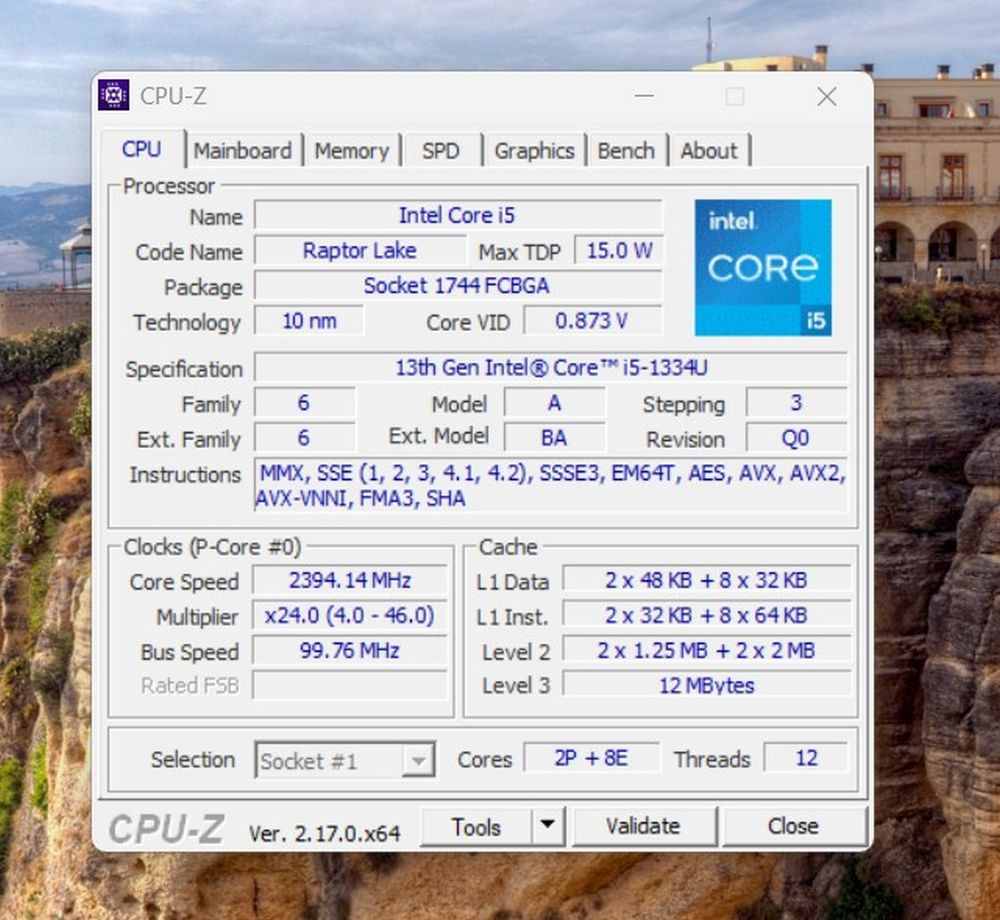Click the Multiplier value field
The height and width of the screenshot is (920, 1000).
(x=349, y=616)
